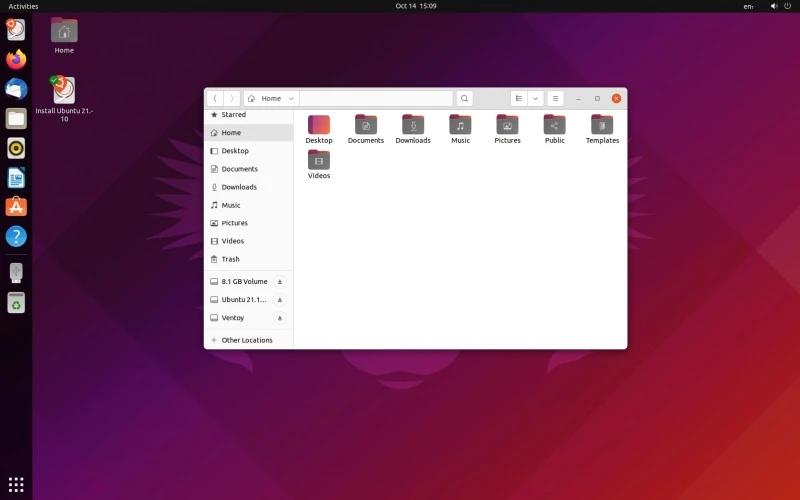Open the system volume indicator
The image size is (800, 500).
[774, 6]
